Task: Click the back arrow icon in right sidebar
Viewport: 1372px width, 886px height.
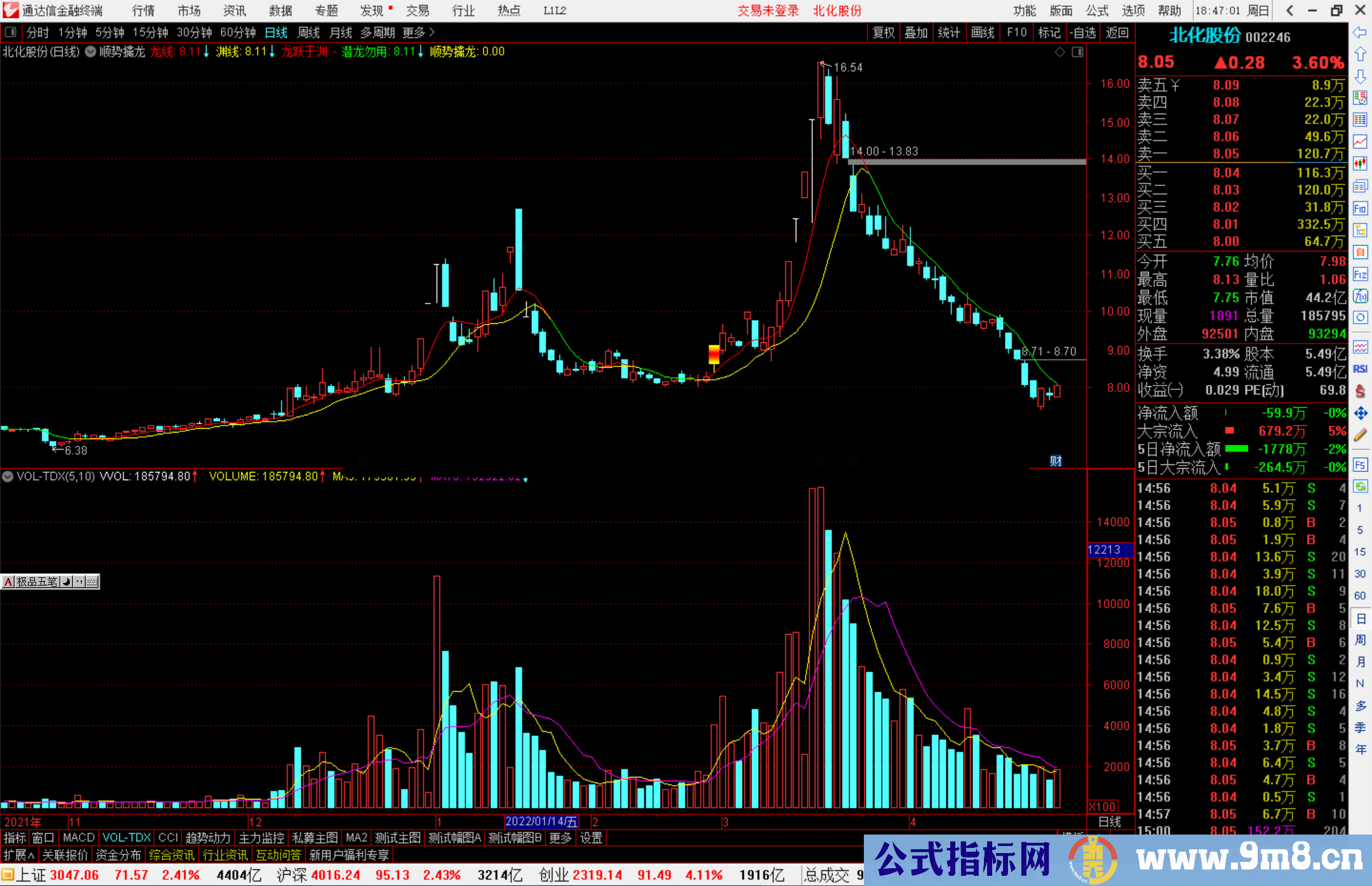Action: point(1360,32)
